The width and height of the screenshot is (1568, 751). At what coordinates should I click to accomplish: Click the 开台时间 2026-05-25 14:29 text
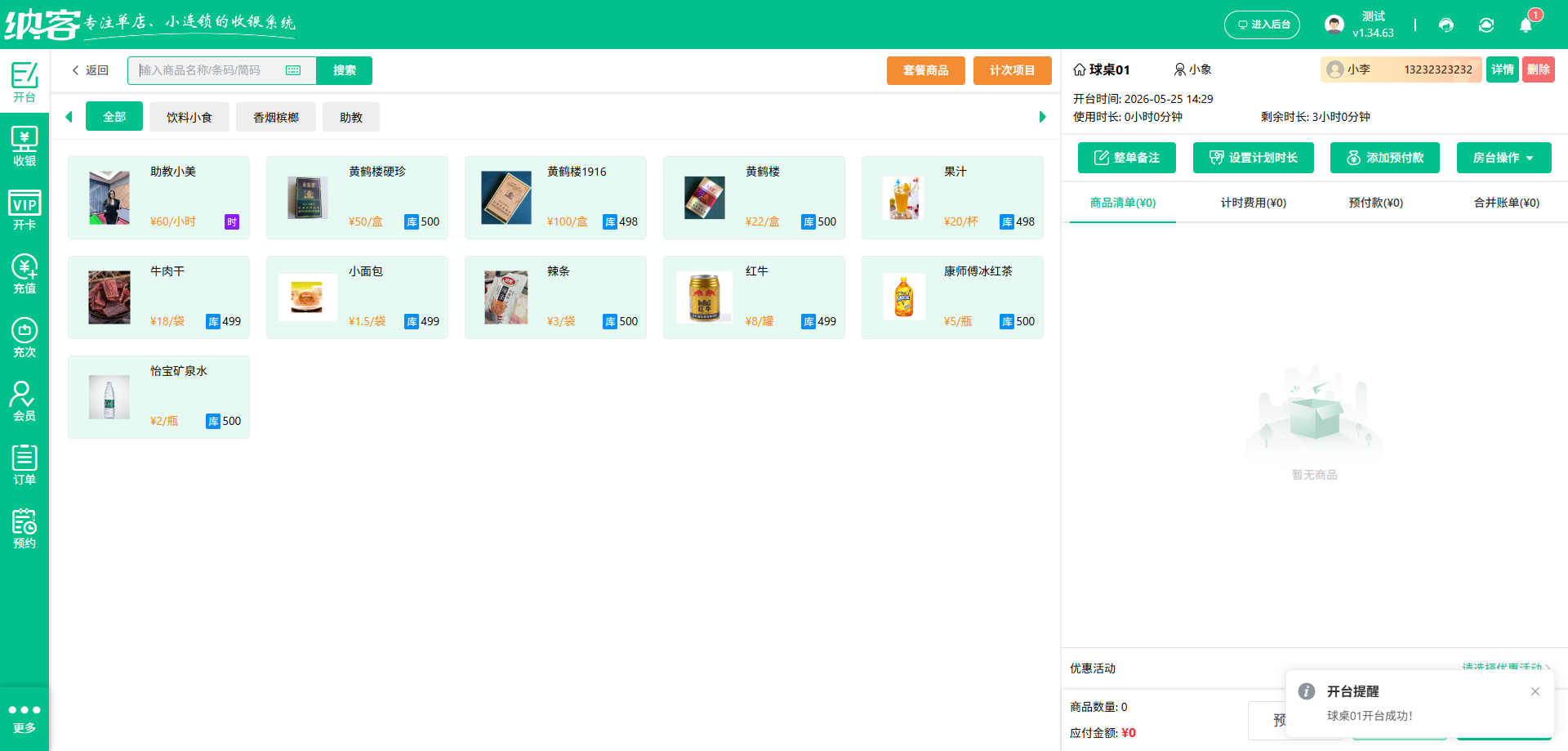(x=1143, y=99)
